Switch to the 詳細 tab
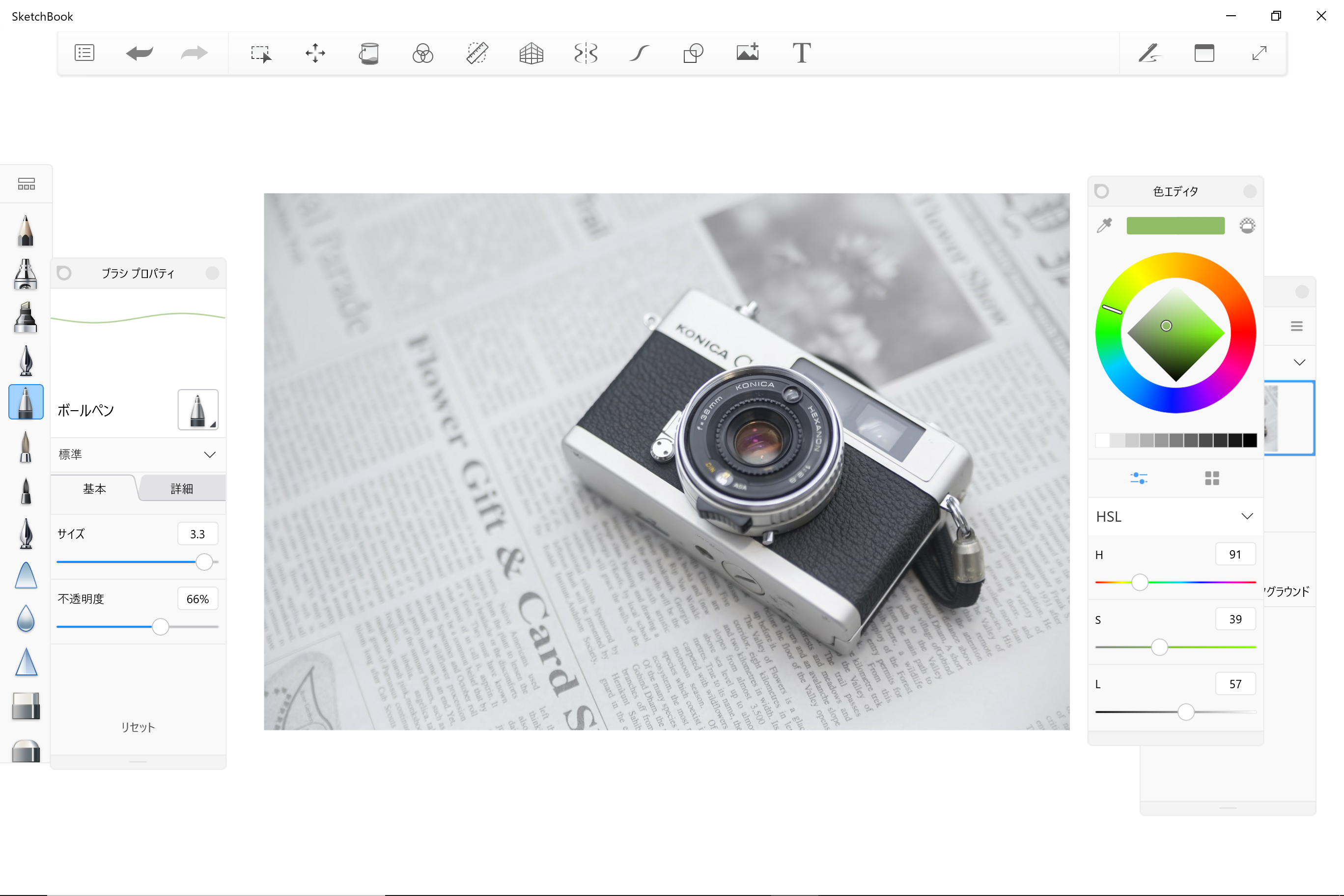The image size is (1344, 896). [182, 489]
